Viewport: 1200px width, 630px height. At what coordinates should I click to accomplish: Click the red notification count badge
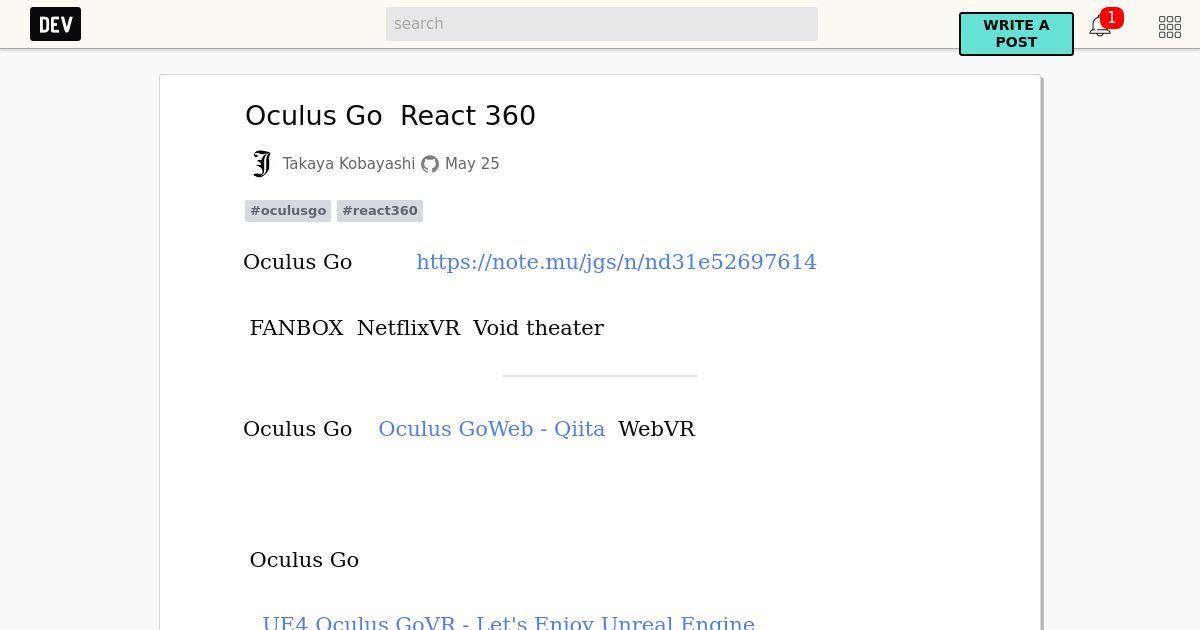[1111, 18]
